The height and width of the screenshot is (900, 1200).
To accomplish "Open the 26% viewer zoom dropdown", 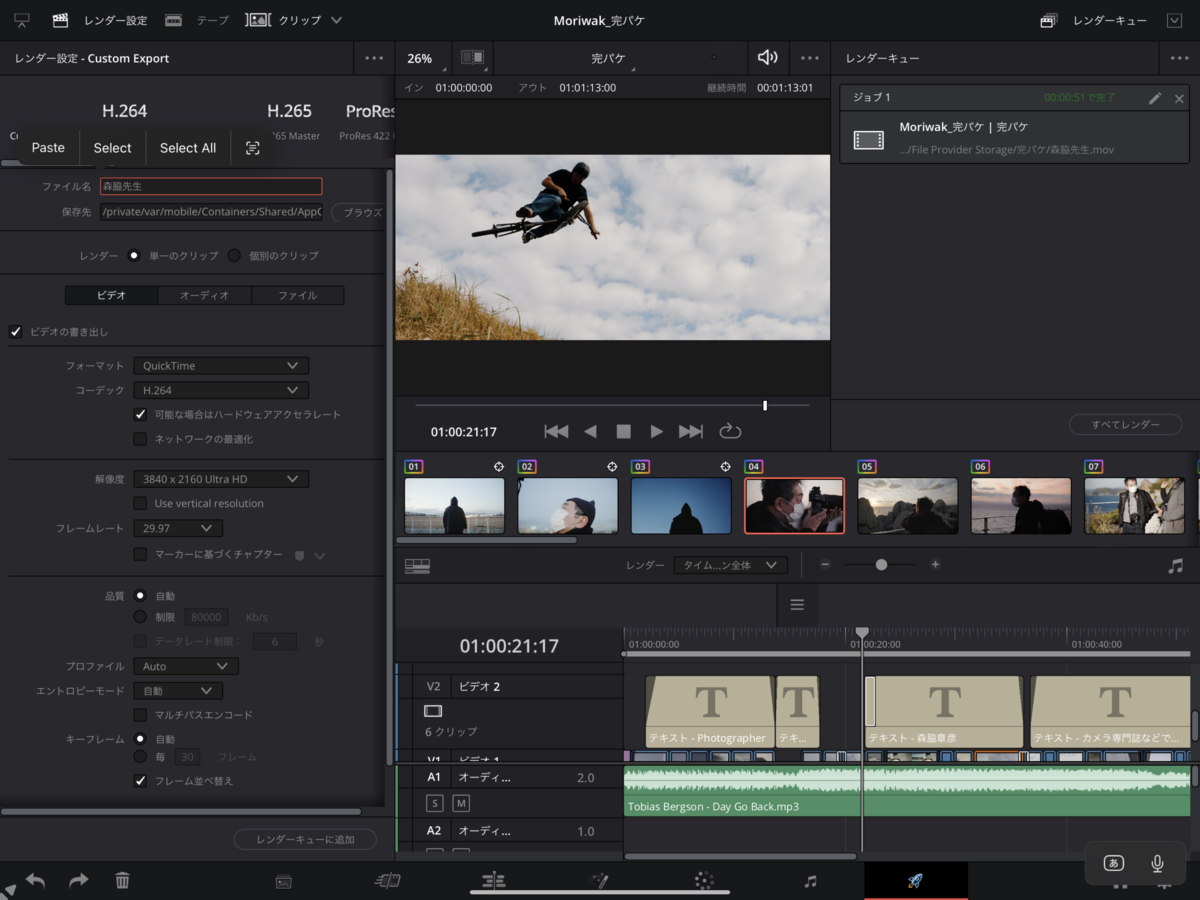I will [424, 58].
